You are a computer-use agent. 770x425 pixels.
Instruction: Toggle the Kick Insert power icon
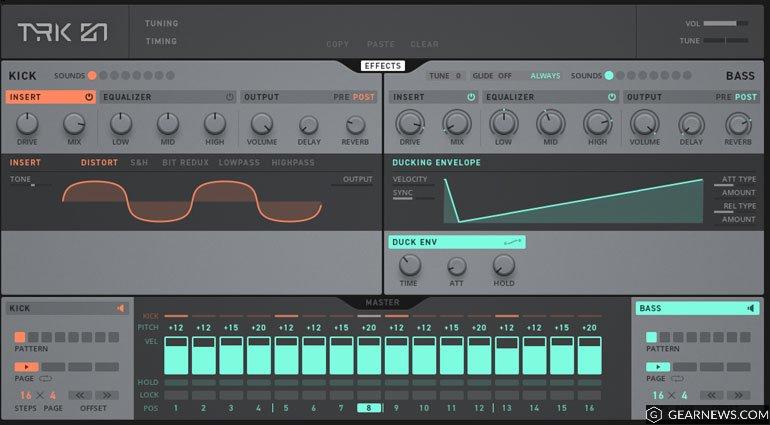tap(89, 97)
